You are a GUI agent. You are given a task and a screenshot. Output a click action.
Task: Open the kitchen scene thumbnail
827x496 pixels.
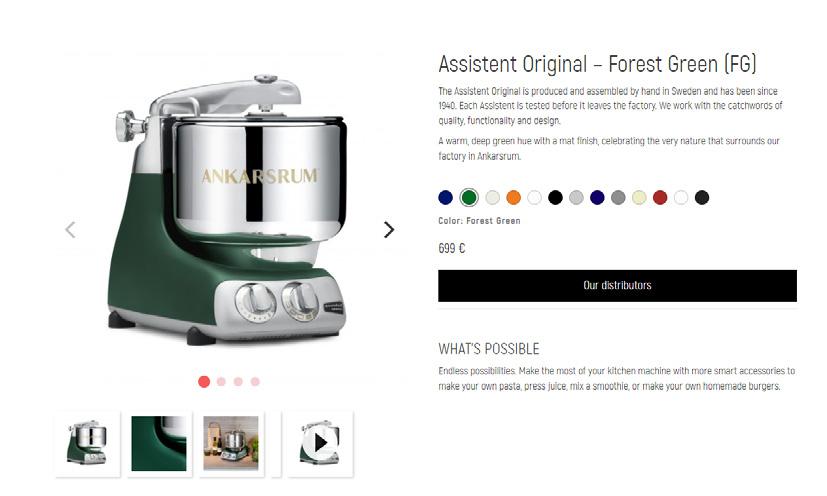click(x=232, y=443)
